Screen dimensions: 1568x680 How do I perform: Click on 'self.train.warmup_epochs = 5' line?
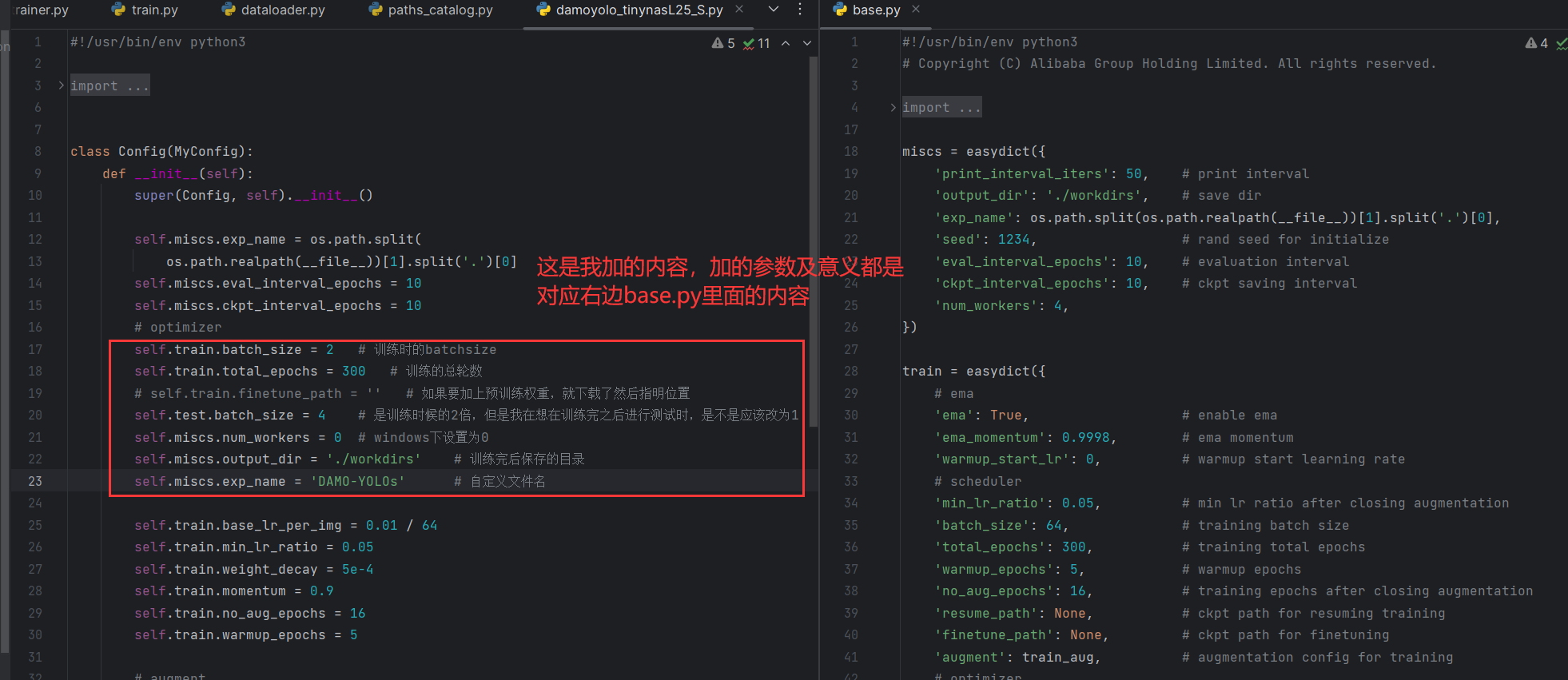coord(246,634)
